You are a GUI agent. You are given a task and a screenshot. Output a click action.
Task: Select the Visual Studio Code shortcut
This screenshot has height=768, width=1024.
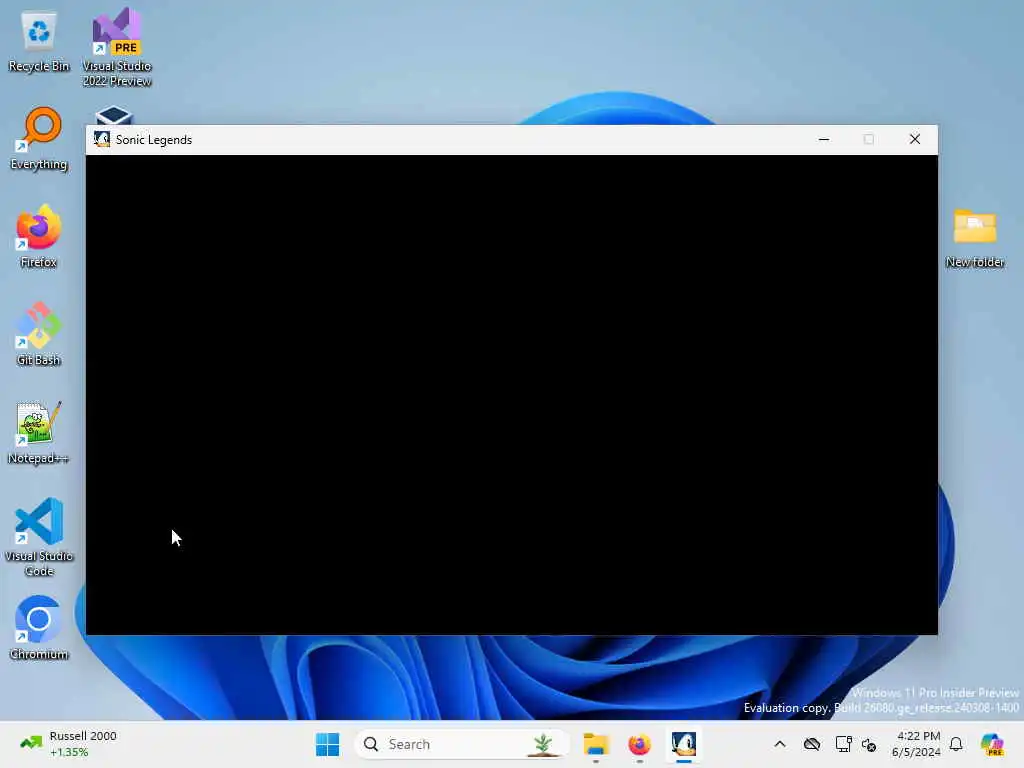(39, 537)
